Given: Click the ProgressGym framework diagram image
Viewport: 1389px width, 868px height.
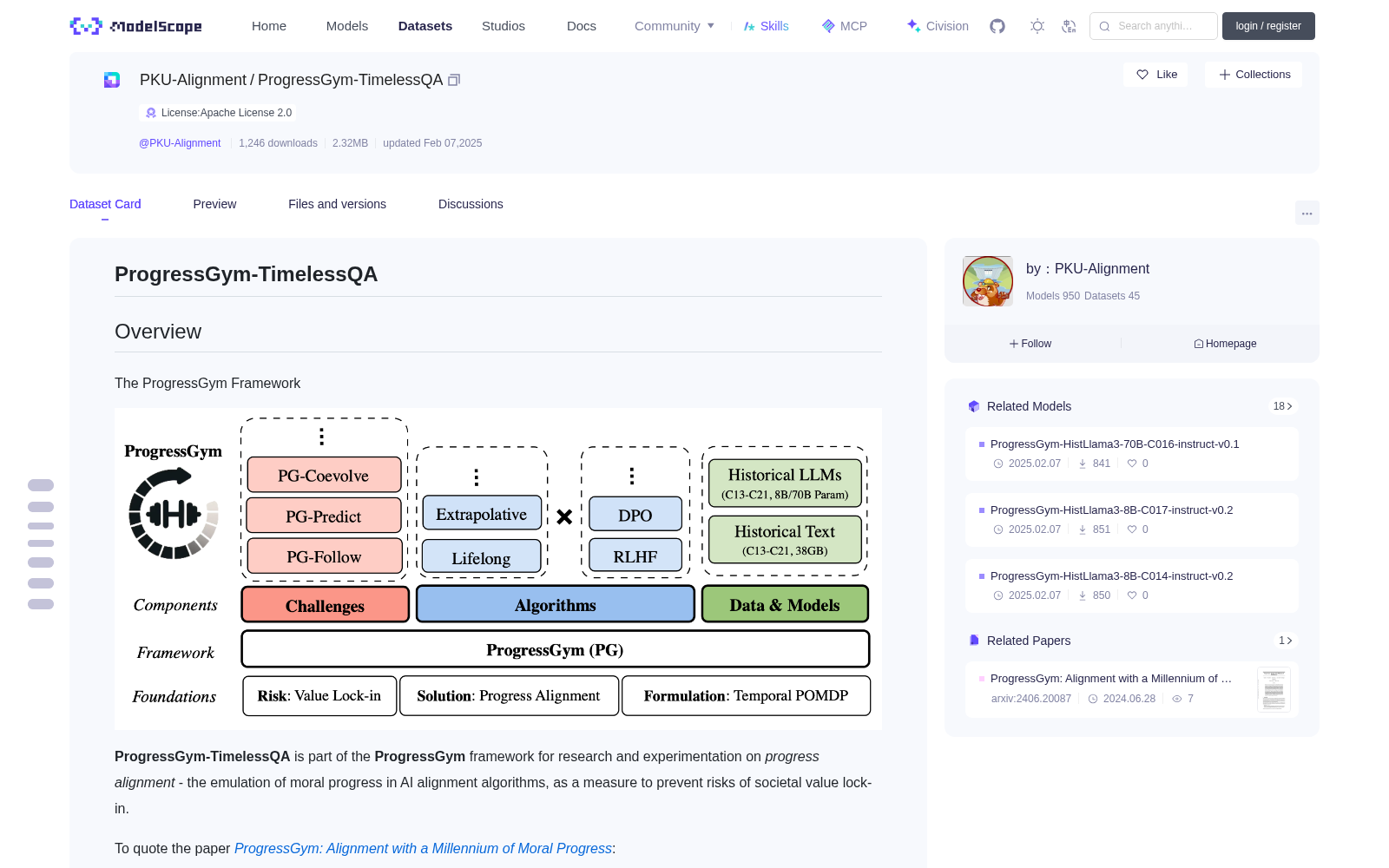Looking at the screenshot, I should pyautogui.click(x=498, y=569).
